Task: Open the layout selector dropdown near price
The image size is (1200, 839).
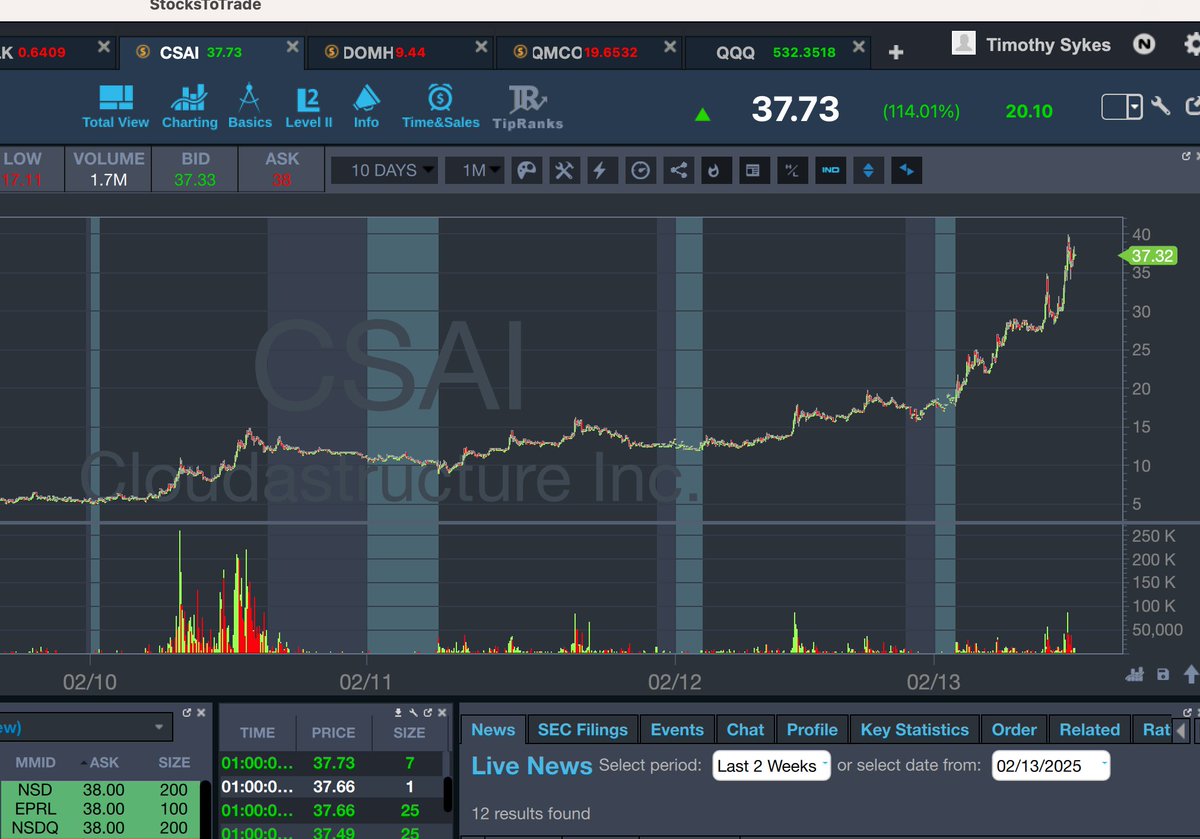Action: point(1122,107)
